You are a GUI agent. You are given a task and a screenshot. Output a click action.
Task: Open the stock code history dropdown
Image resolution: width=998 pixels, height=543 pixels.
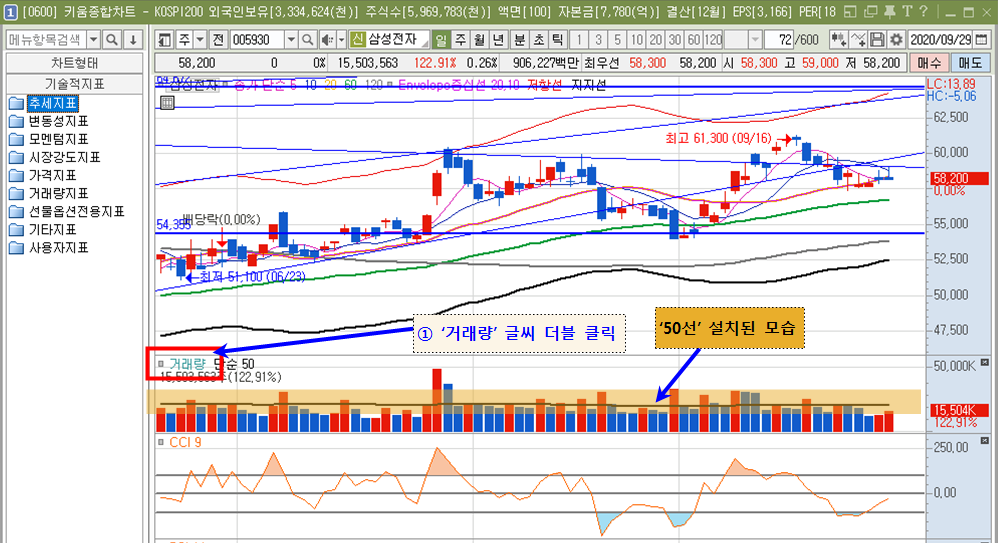pyautogui.click(x=291, y=40)
